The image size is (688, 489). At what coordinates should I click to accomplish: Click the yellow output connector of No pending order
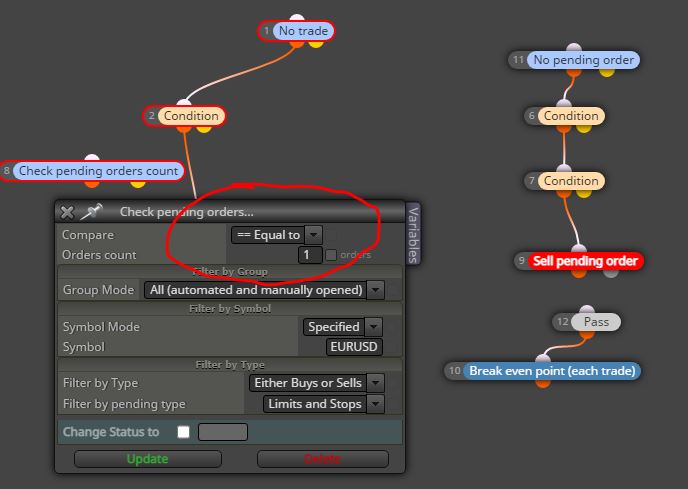(606, 72)
